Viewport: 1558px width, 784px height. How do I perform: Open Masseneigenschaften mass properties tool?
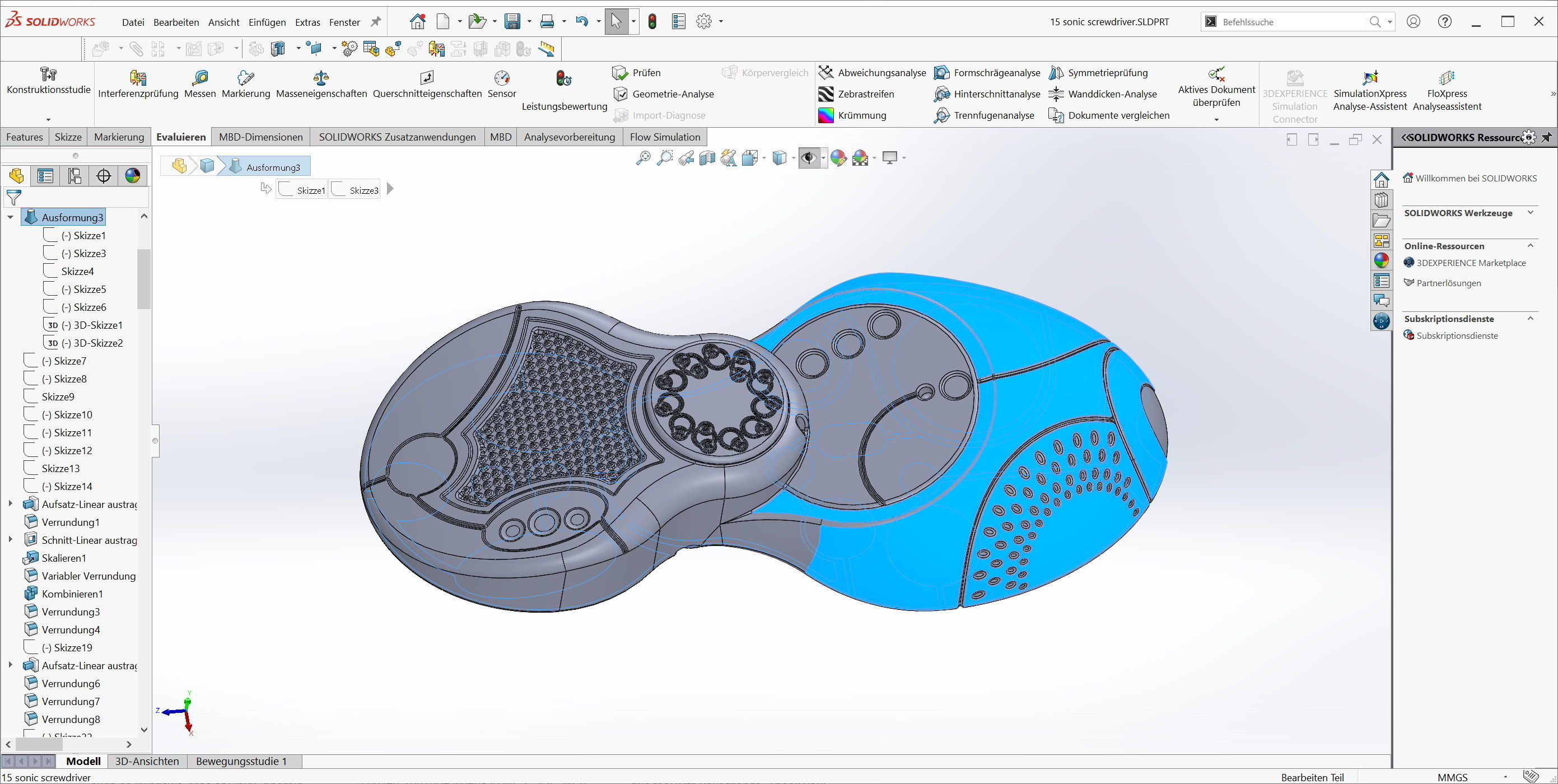point(321,78)
